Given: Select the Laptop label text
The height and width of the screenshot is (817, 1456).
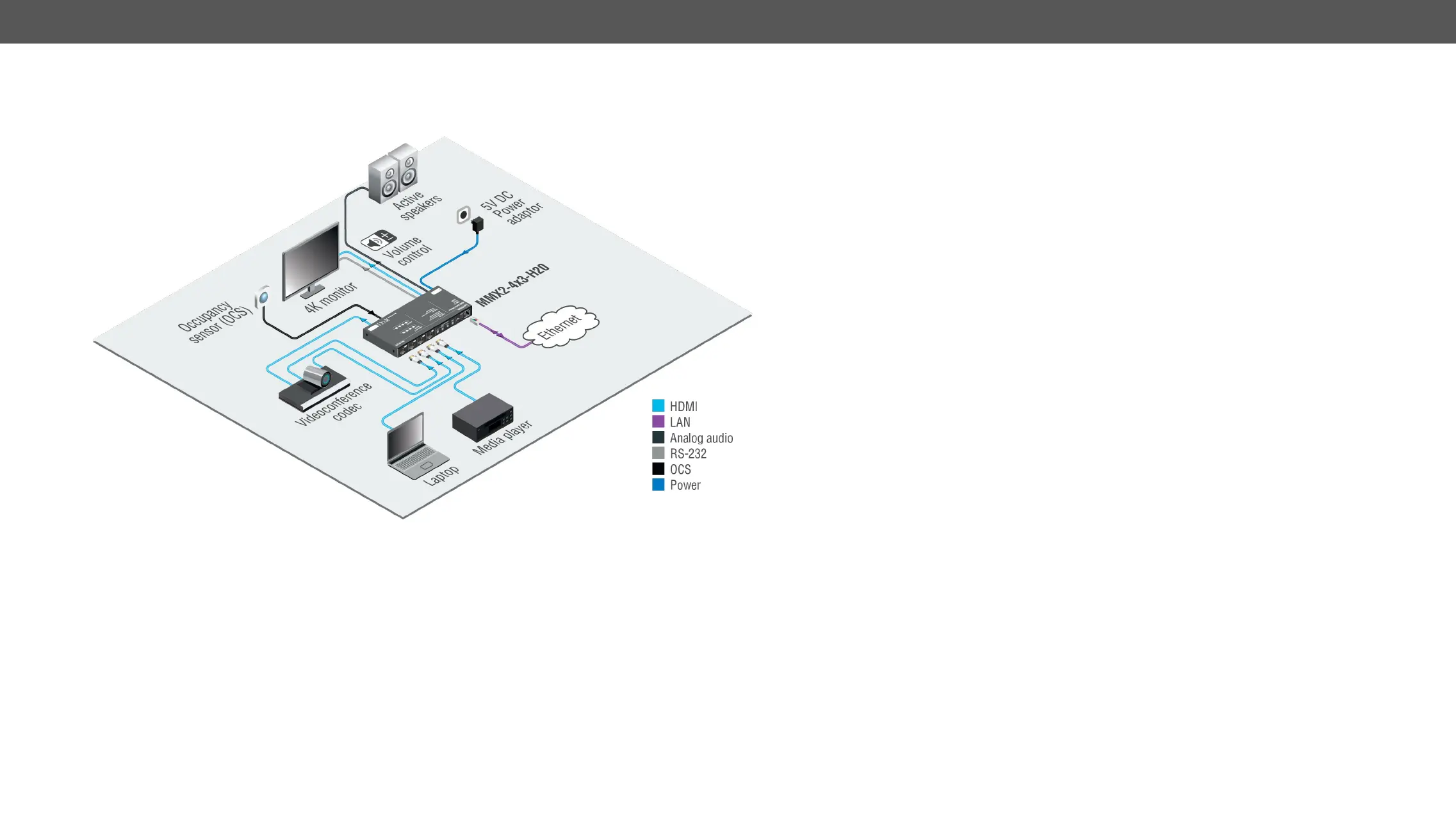Looking at the screenshot, I should (x=442, y=475).
